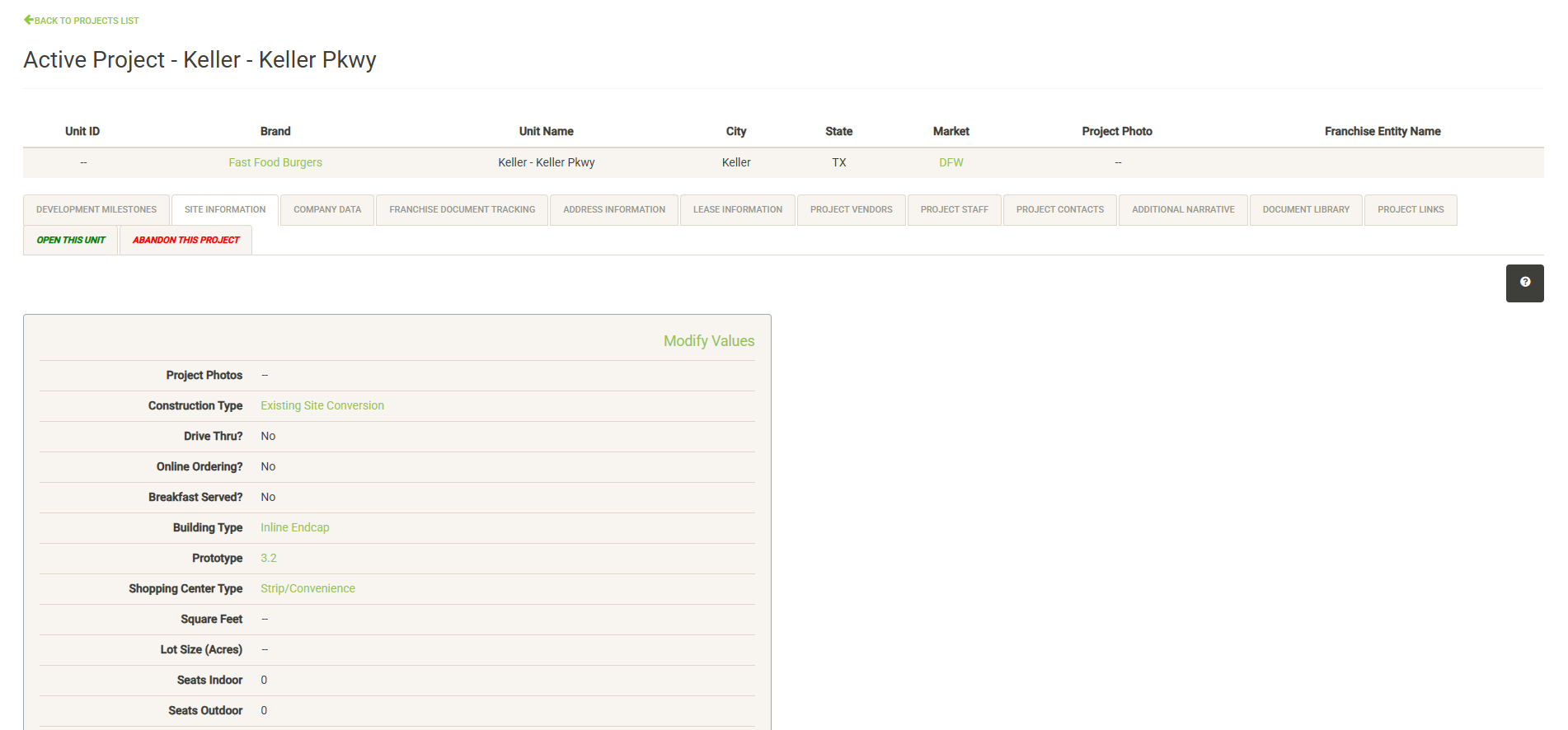
Task: Switch to Project Staff tab
Action: [x=955, y=210]
